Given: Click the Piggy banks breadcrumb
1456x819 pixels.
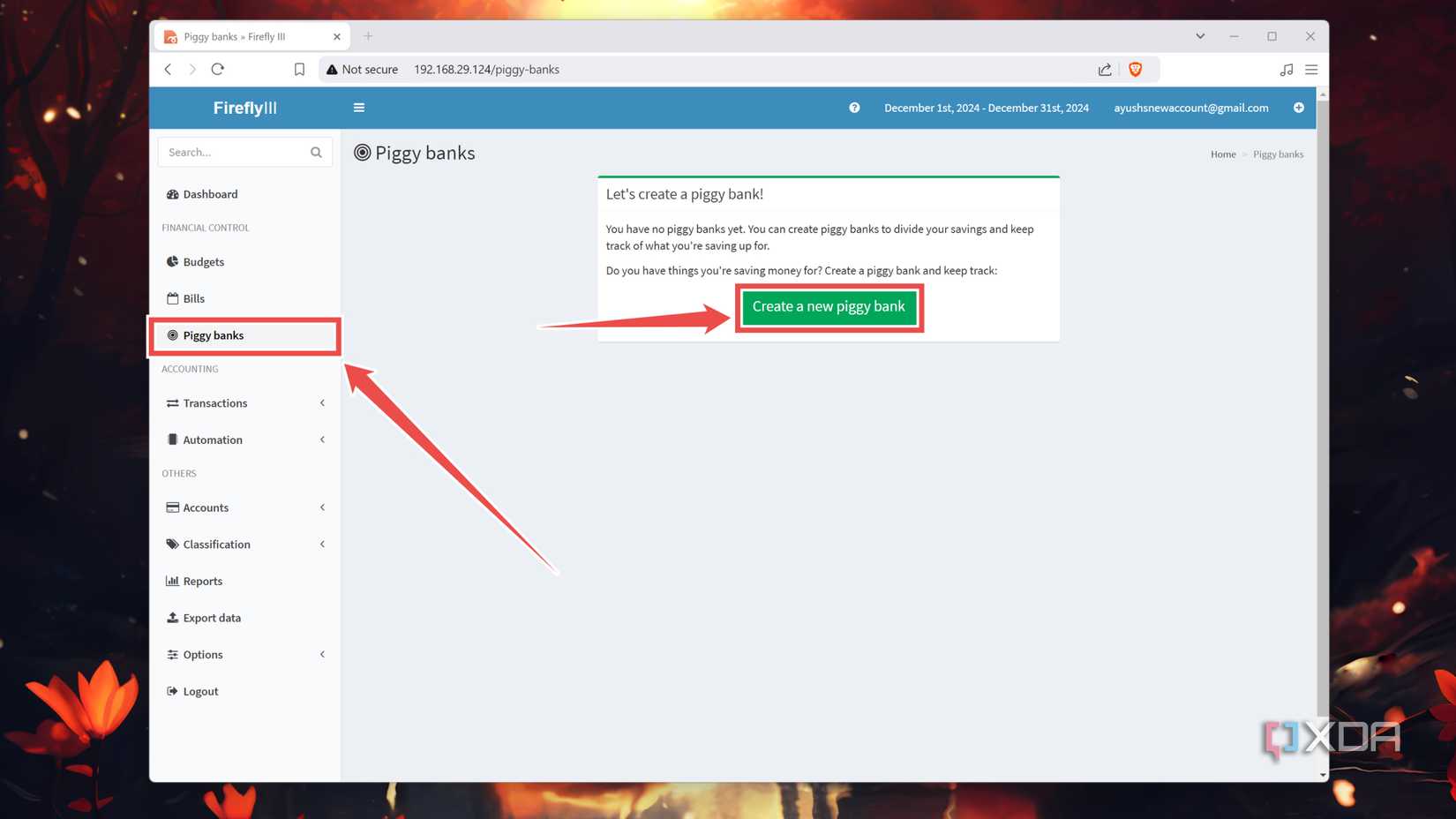Looking at the screenshot, I should tap(1278, 154).
